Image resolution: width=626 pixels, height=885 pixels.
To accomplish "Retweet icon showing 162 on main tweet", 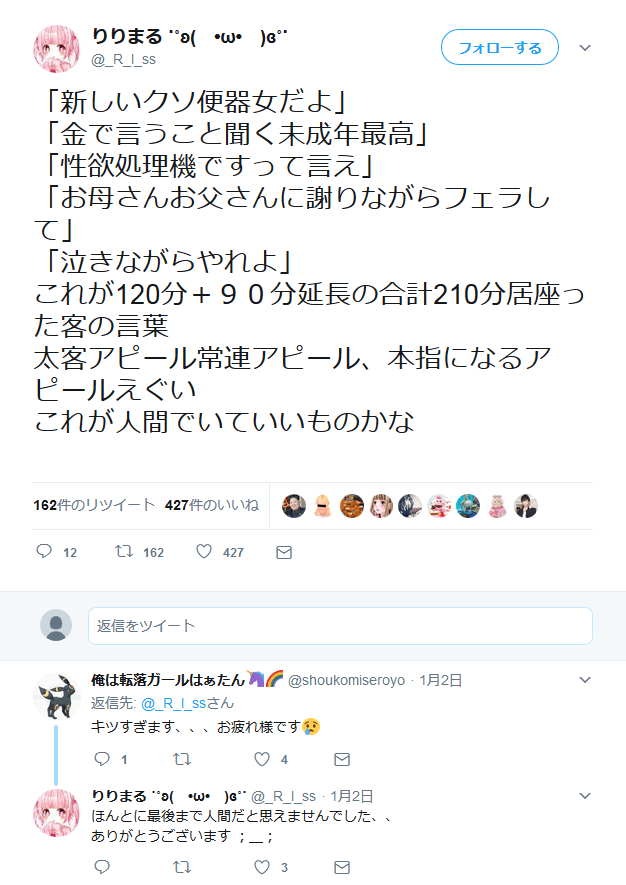I will 124,551.
